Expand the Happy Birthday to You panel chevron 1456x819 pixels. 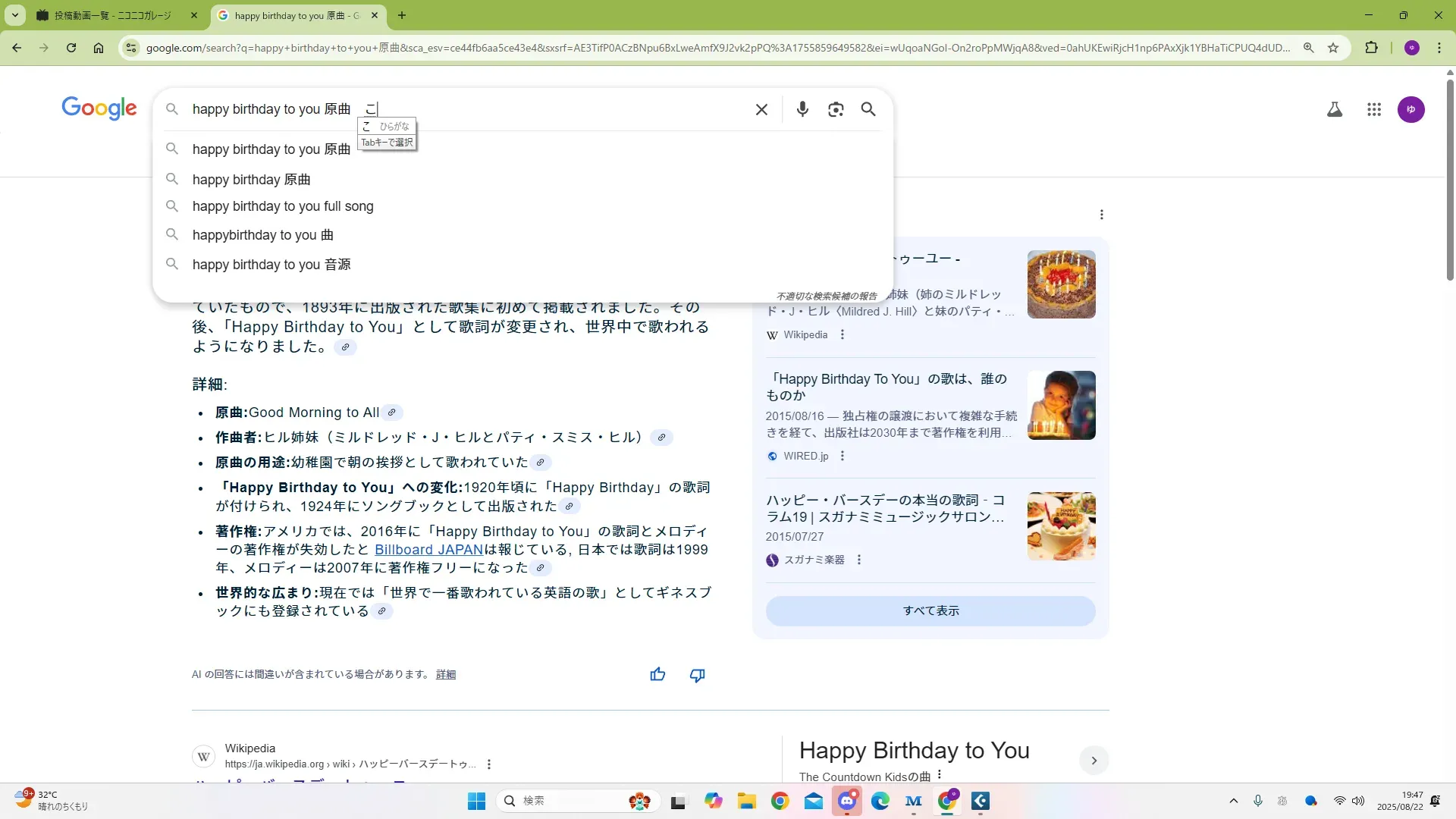(x=1094, y=760)
